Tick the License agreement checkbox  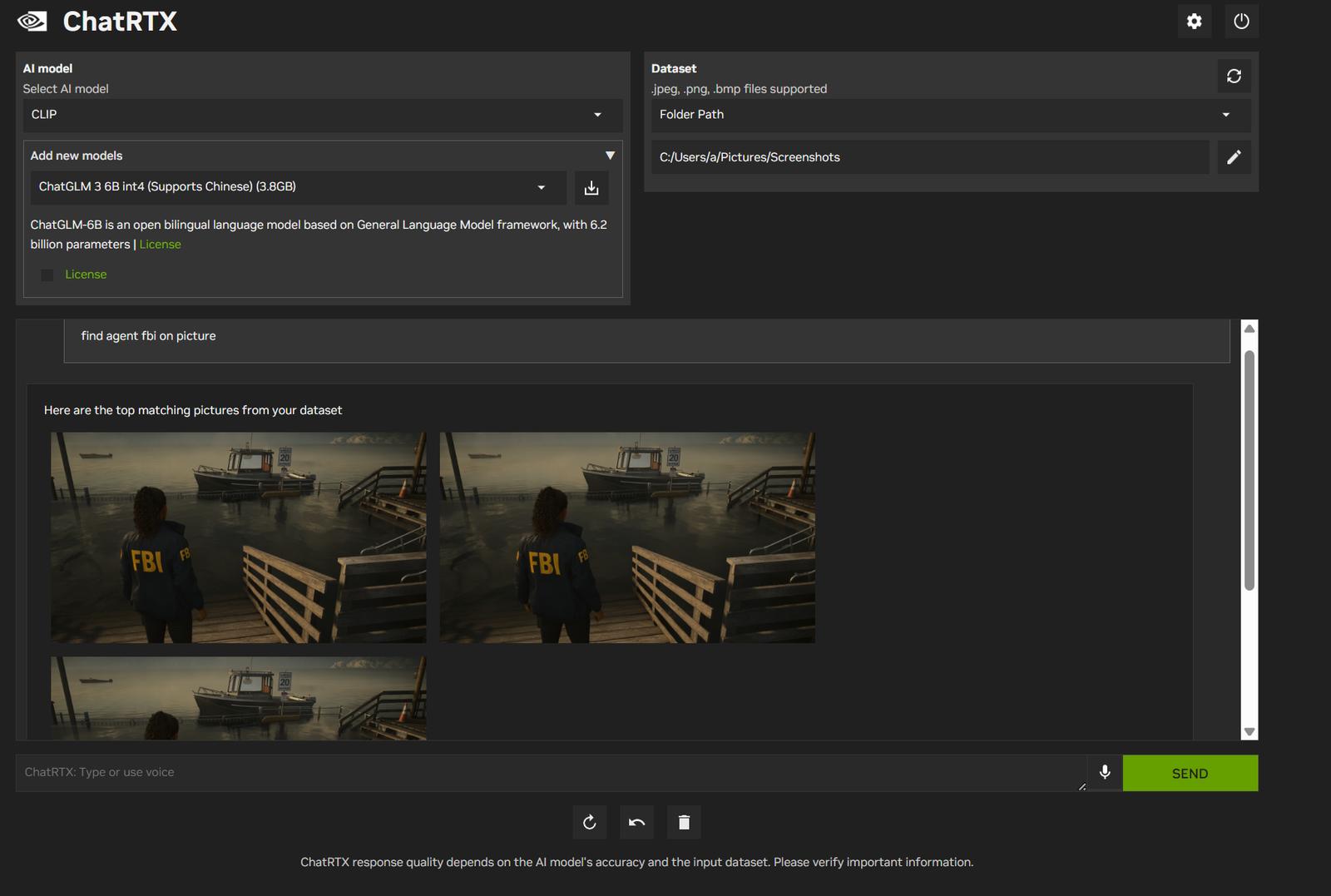[x=47, y=275]
